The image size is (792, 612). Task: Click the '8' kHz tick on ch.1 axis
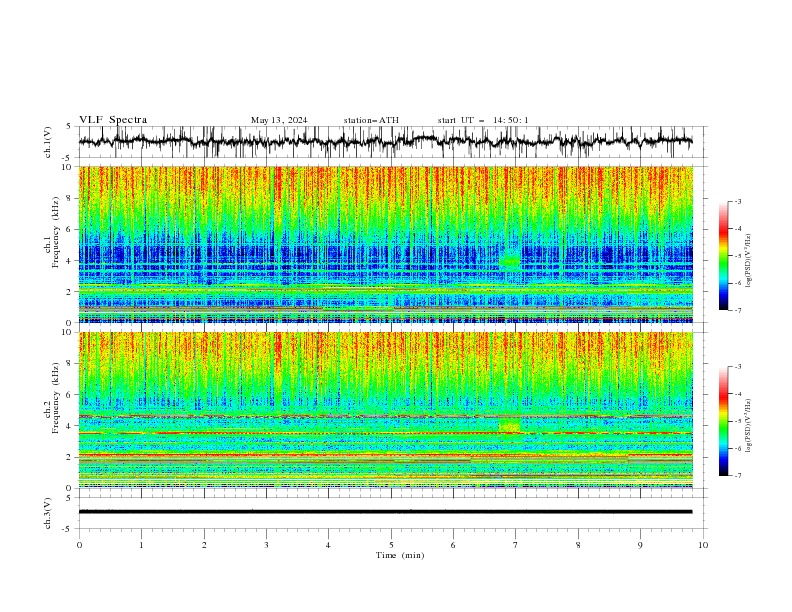[x=71, y=198]
